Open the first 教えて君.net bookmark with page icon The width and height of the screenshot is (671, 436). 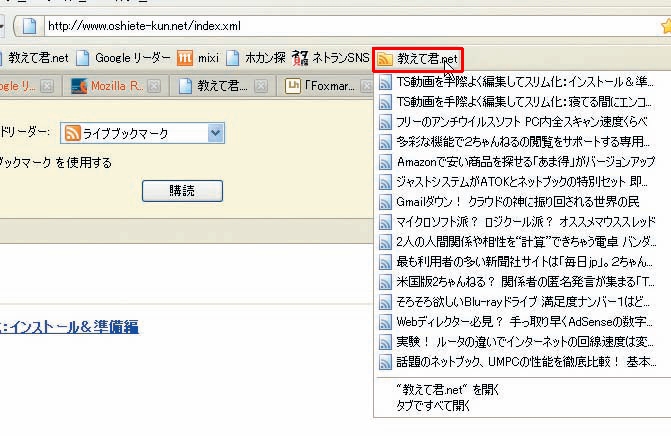pyautogui.click(x=33, y=58)
